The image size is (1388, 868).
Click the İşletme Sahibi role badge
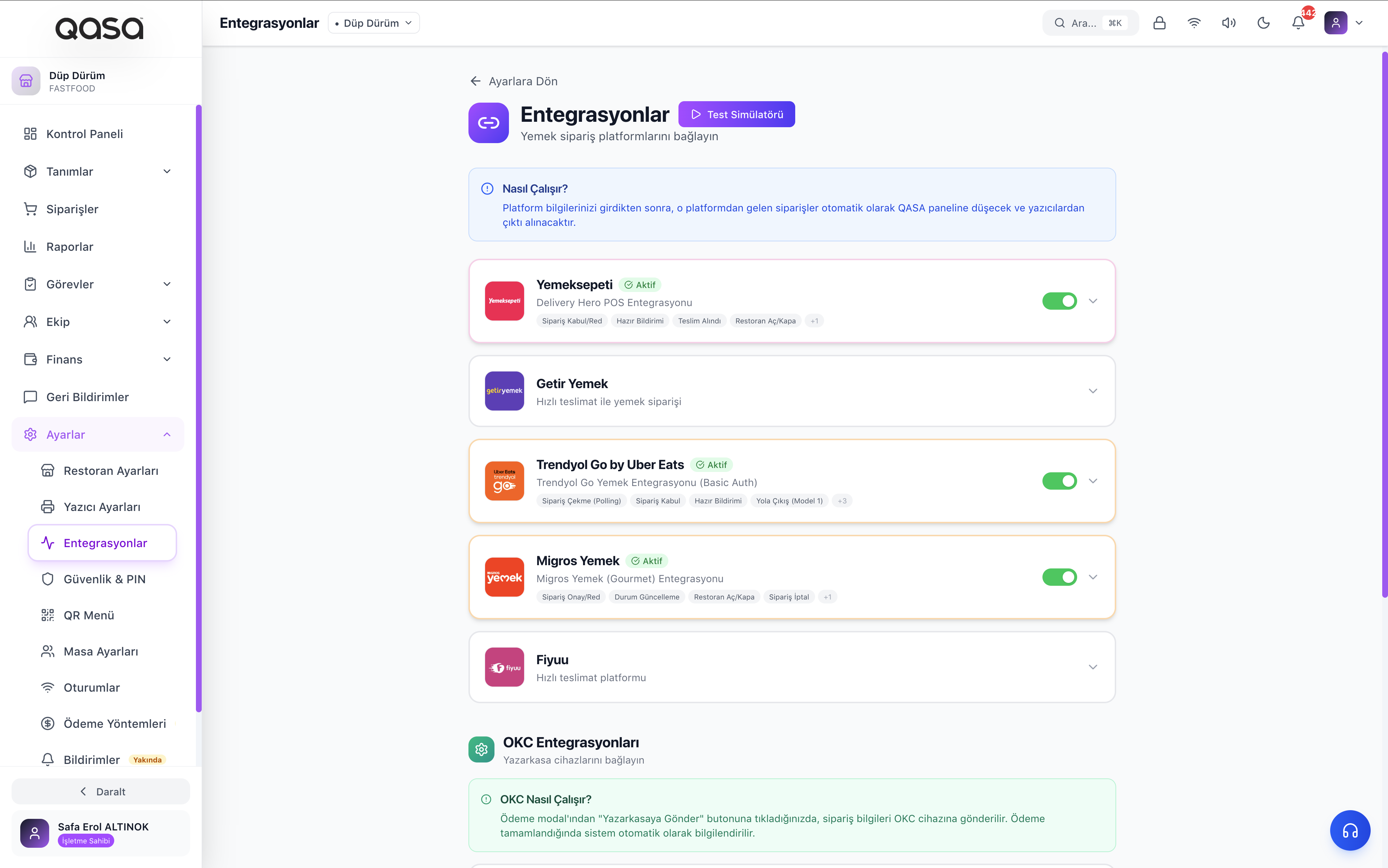[x=86, y=841]
